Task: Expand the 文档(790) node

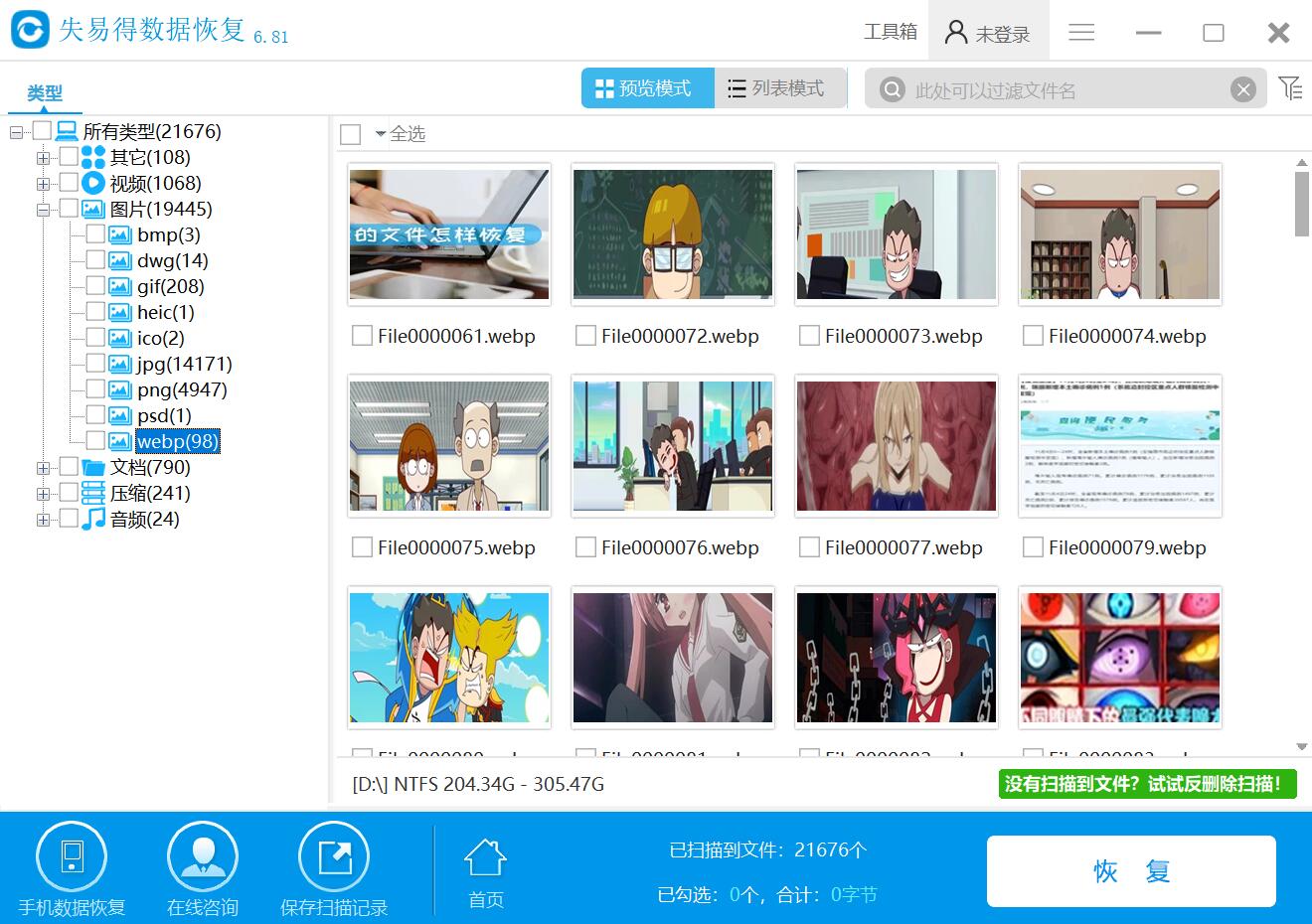Action: point(43,468)
